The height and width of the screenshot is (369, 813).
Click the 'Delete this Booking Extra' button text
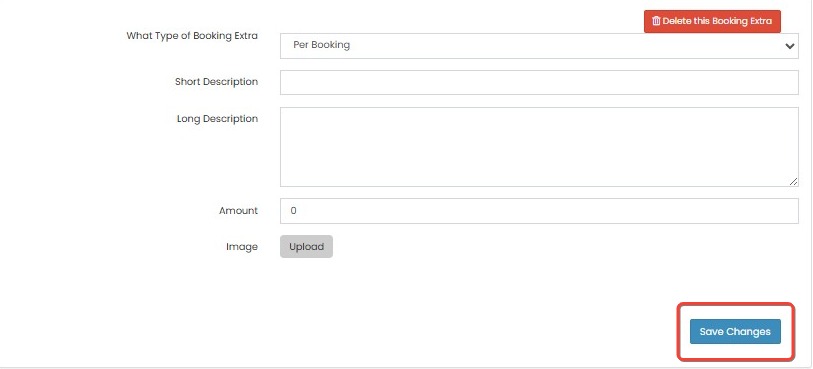tap(717, 21)
